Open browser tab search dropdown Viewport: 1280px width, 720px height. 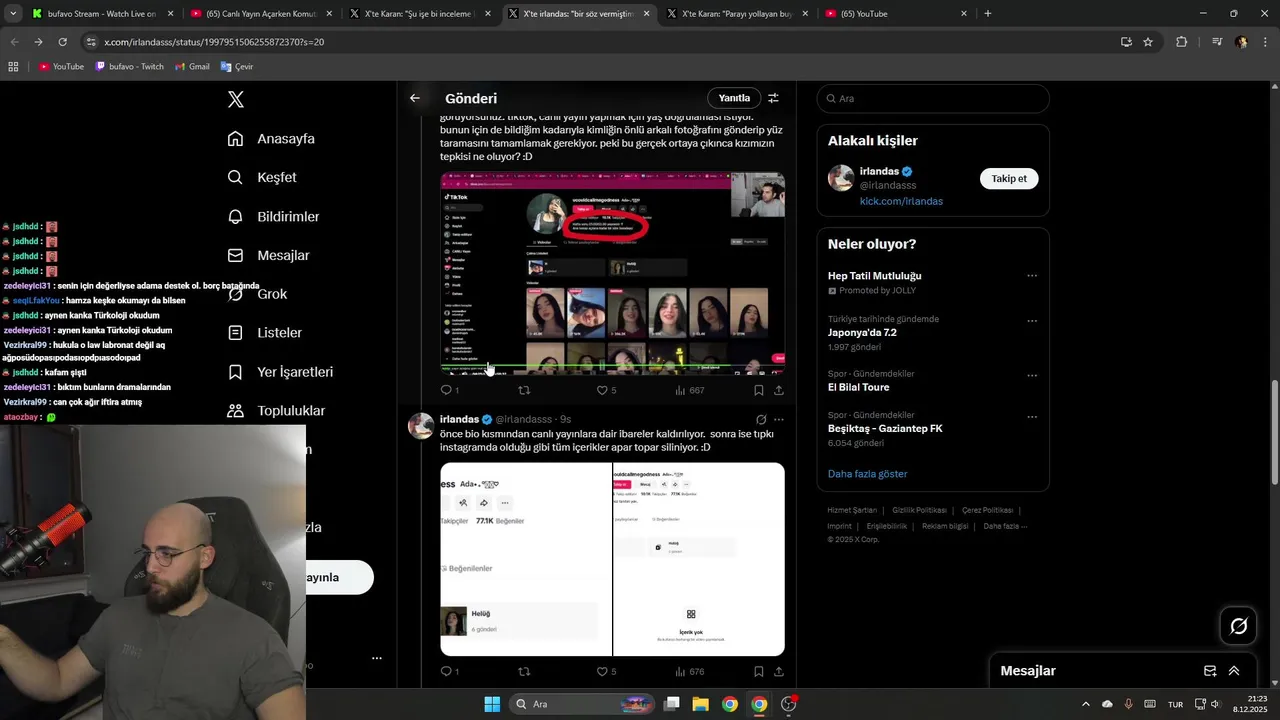pos(13,14)
